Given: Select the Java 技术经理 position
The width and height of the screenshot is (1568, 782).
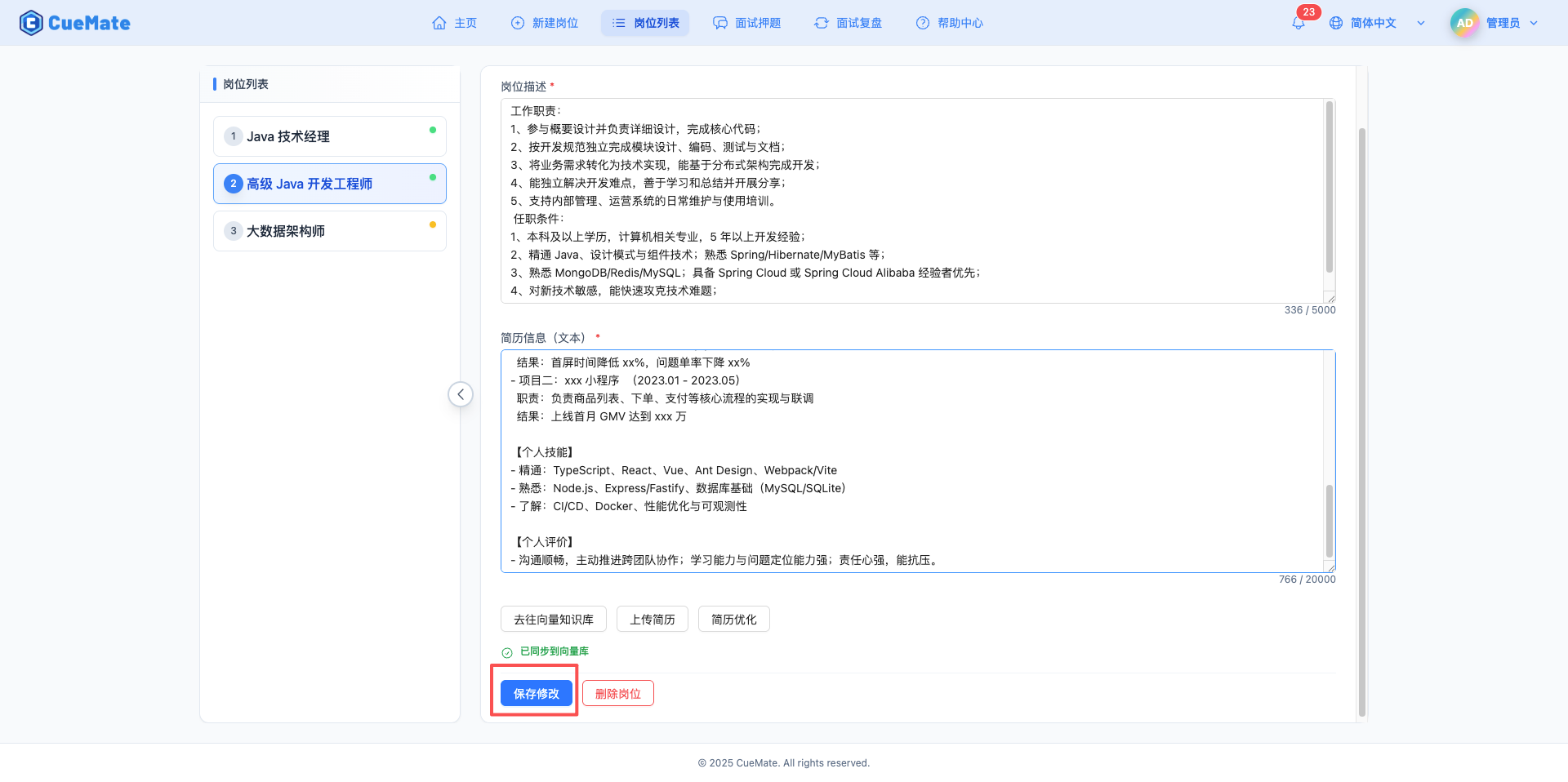Looking at the screenshot, I should pyautogui.click(x=329, y=136).
